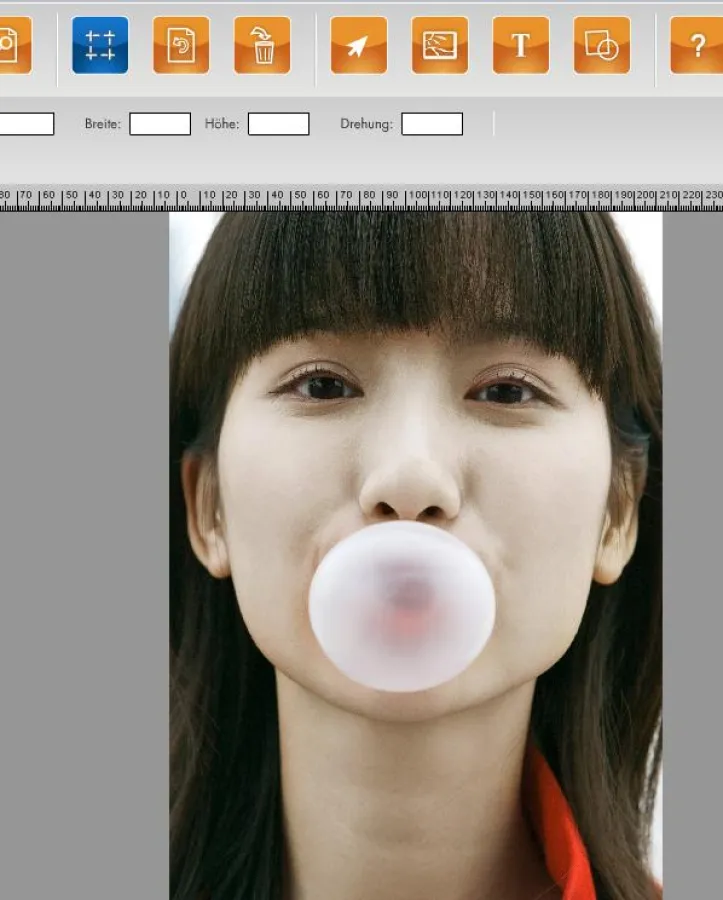Click the Drehung label text
This screenshot has height=900, width=723.
coord(366,124)
